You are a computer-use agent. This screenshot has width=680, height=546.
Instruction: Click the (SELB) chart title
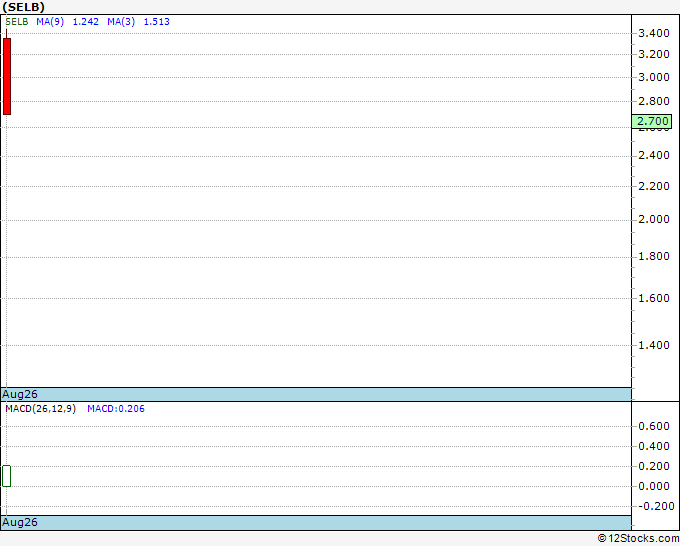(x=23, y=7)
